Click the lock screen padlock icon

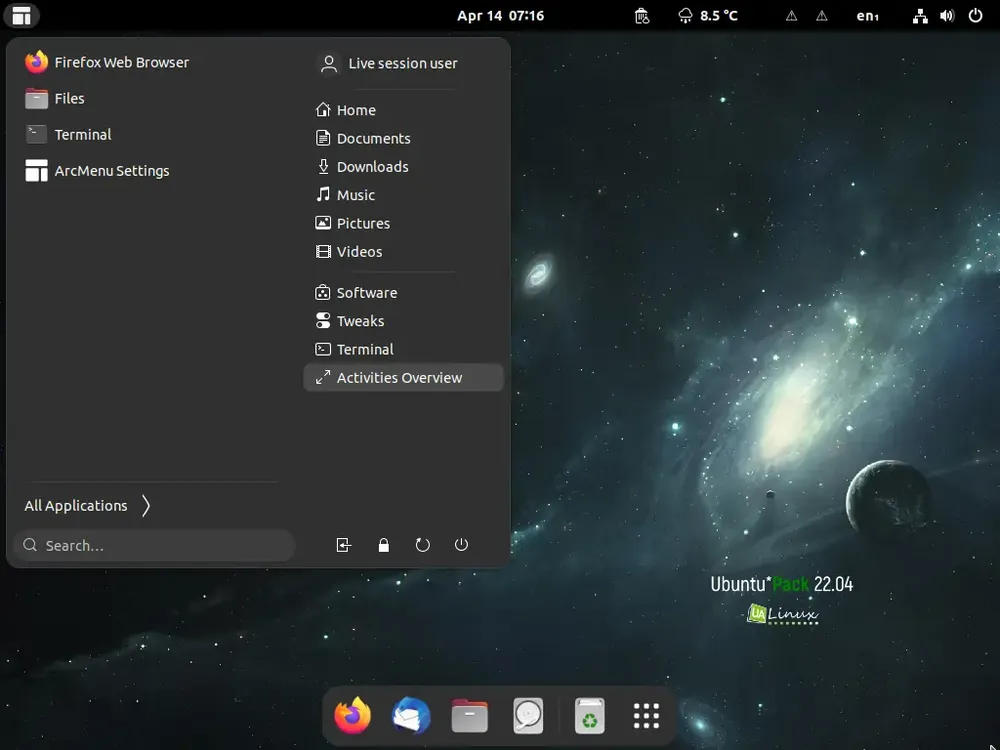pyautogui.click(x=383, y=545)
